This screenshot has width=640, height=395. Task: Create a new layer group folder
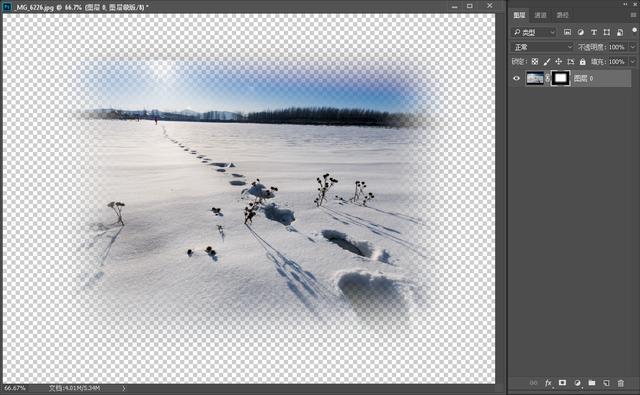coord(592,383)
